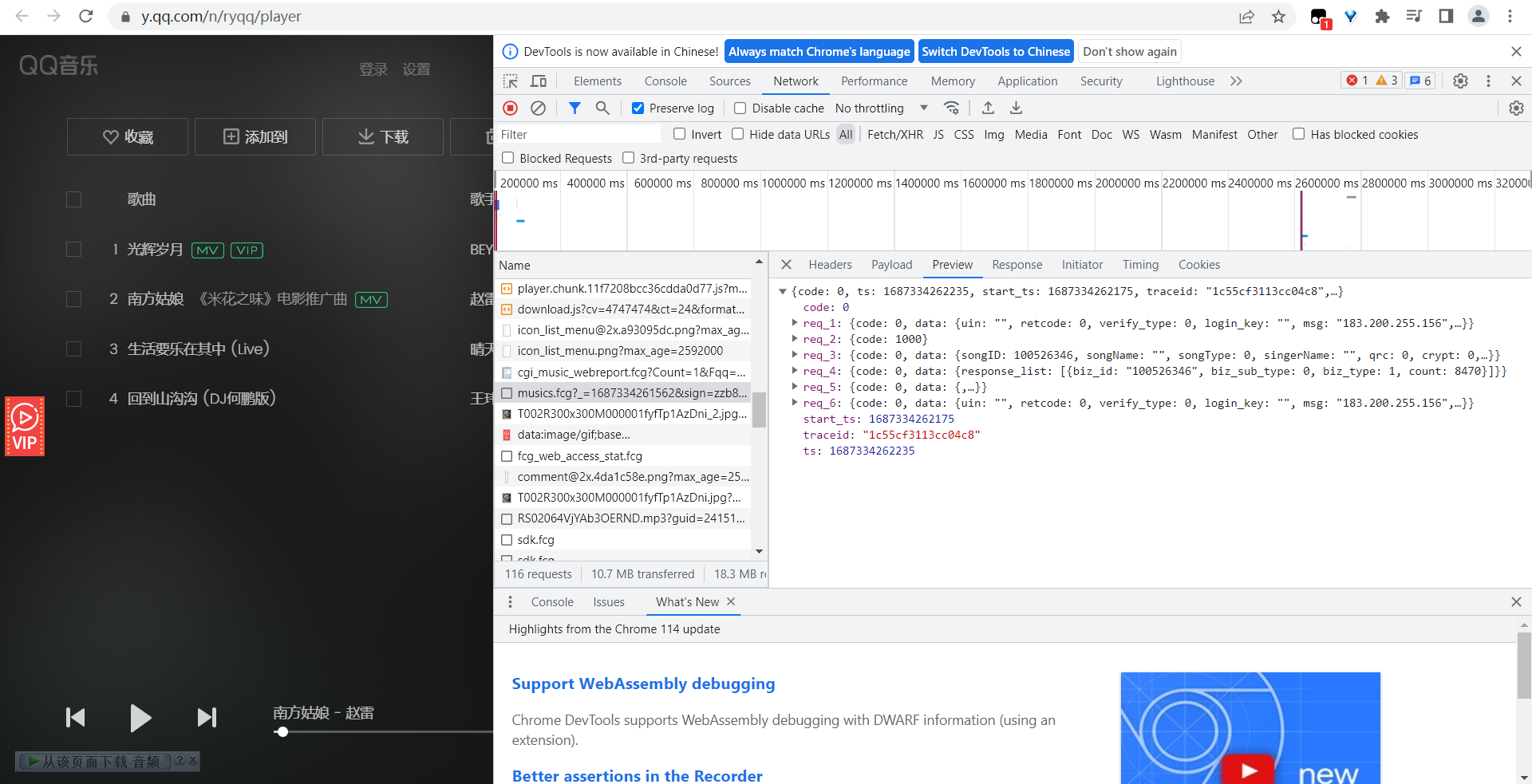Screen dimensions: 1532x784
Task: Show more DevTools tabs chevron
Action: (1236, 81)
